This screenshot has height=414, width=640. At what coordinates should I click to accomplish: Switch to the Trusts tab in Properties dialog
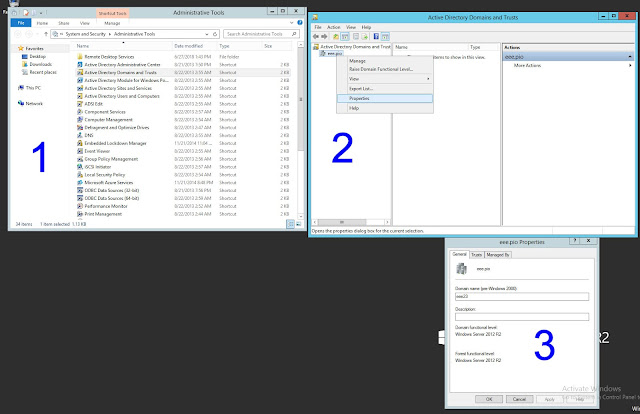click(x=476, y=255)
